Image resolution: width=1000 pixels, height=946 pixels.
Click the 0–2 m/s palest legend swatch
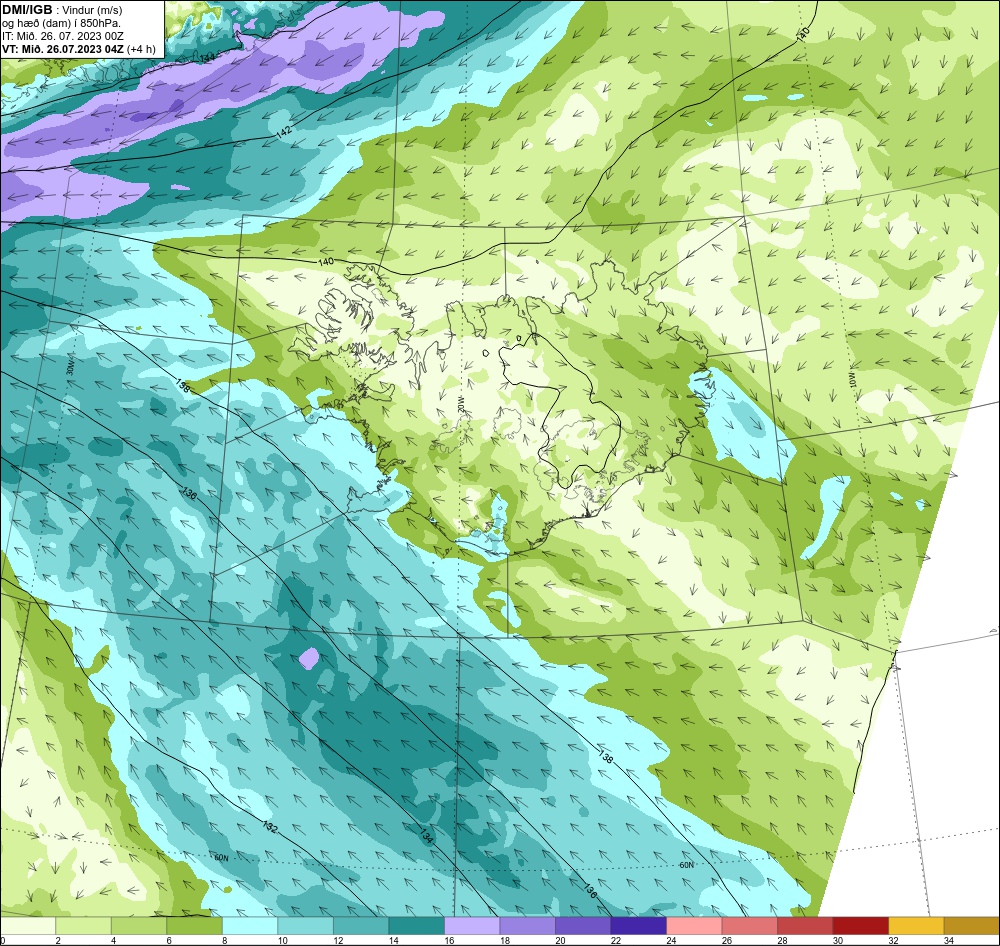coord(28,926)
